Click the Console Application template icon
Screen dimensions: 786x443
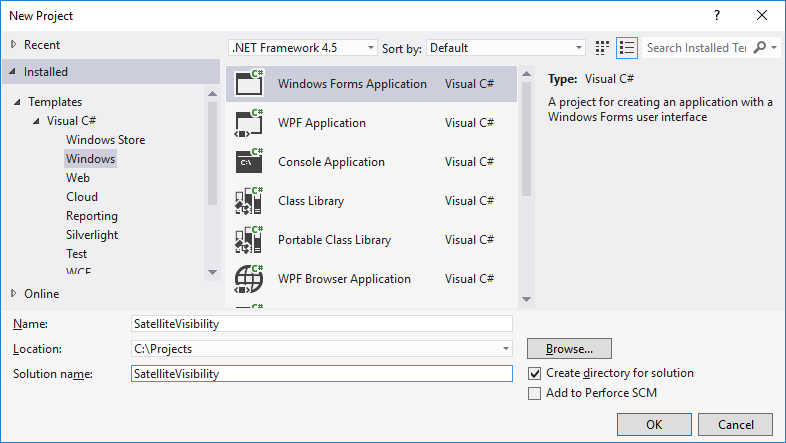(248, 162)
